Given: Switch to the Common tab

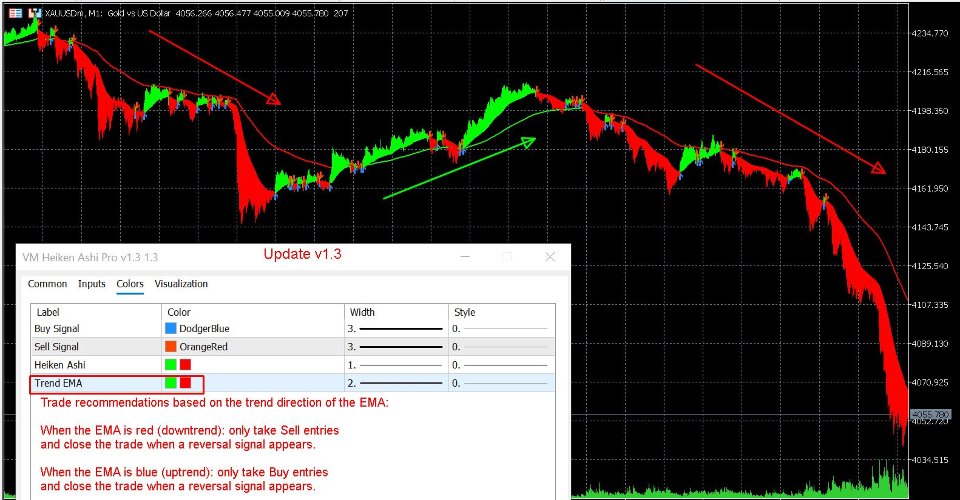Looking at the screenshot, I should (x=47, y=284).
